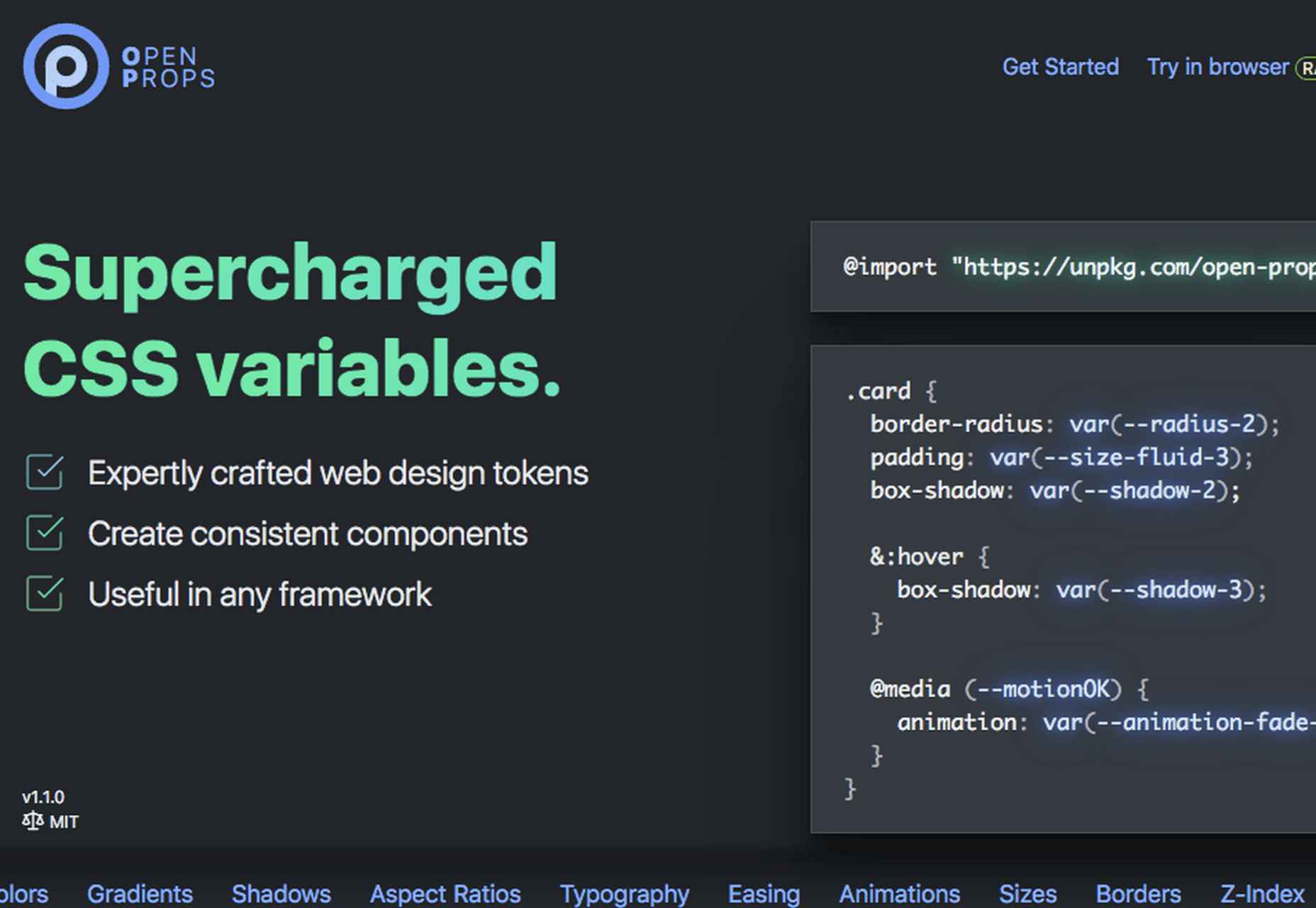Open the Try in browser link
Screen dimensions: 1316x908
tap(1217, 67)
